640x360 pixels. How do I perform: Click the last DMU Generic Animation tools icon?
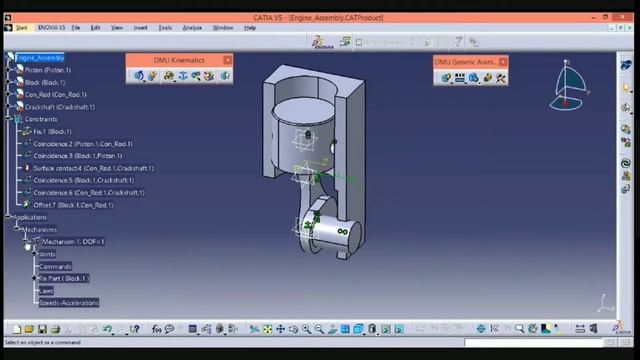pos(501,78)
